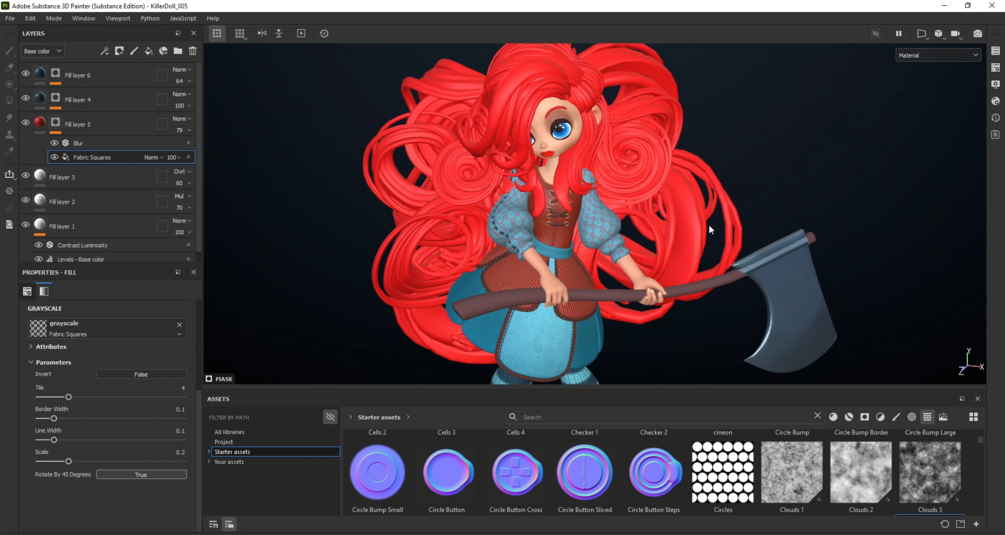The height and width of the screenshot is (535, 1005).
Task: Open the File menu
Action: tap(10, 19)
